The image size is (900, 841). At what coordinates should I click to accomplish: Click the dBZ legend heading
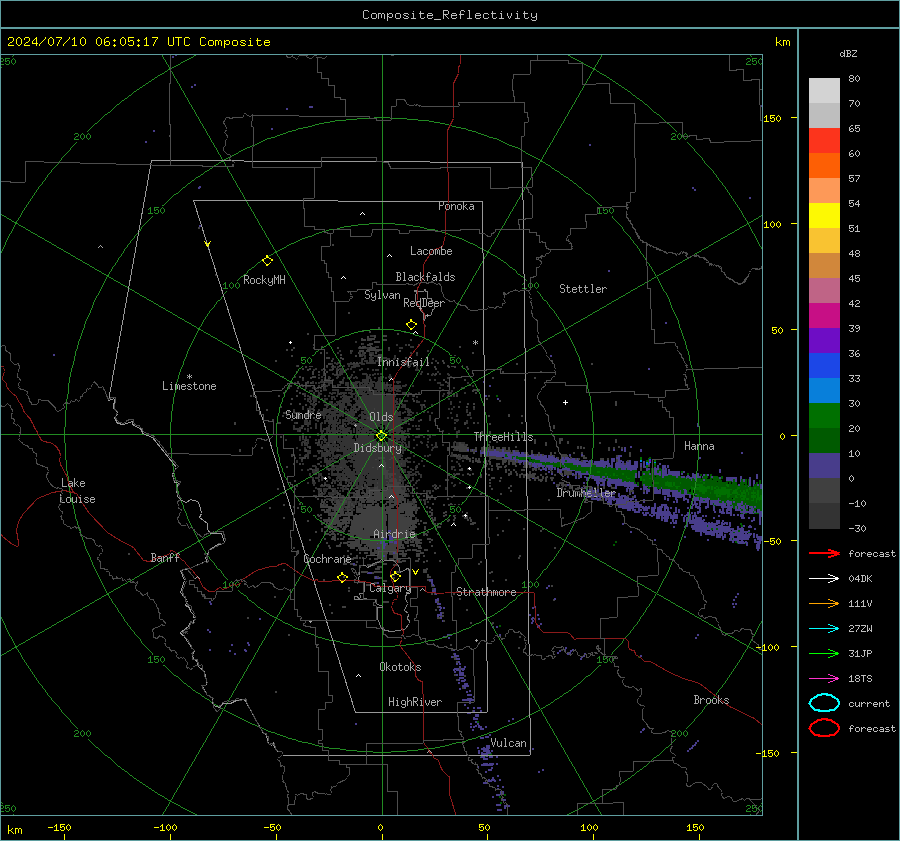point(848,53)
